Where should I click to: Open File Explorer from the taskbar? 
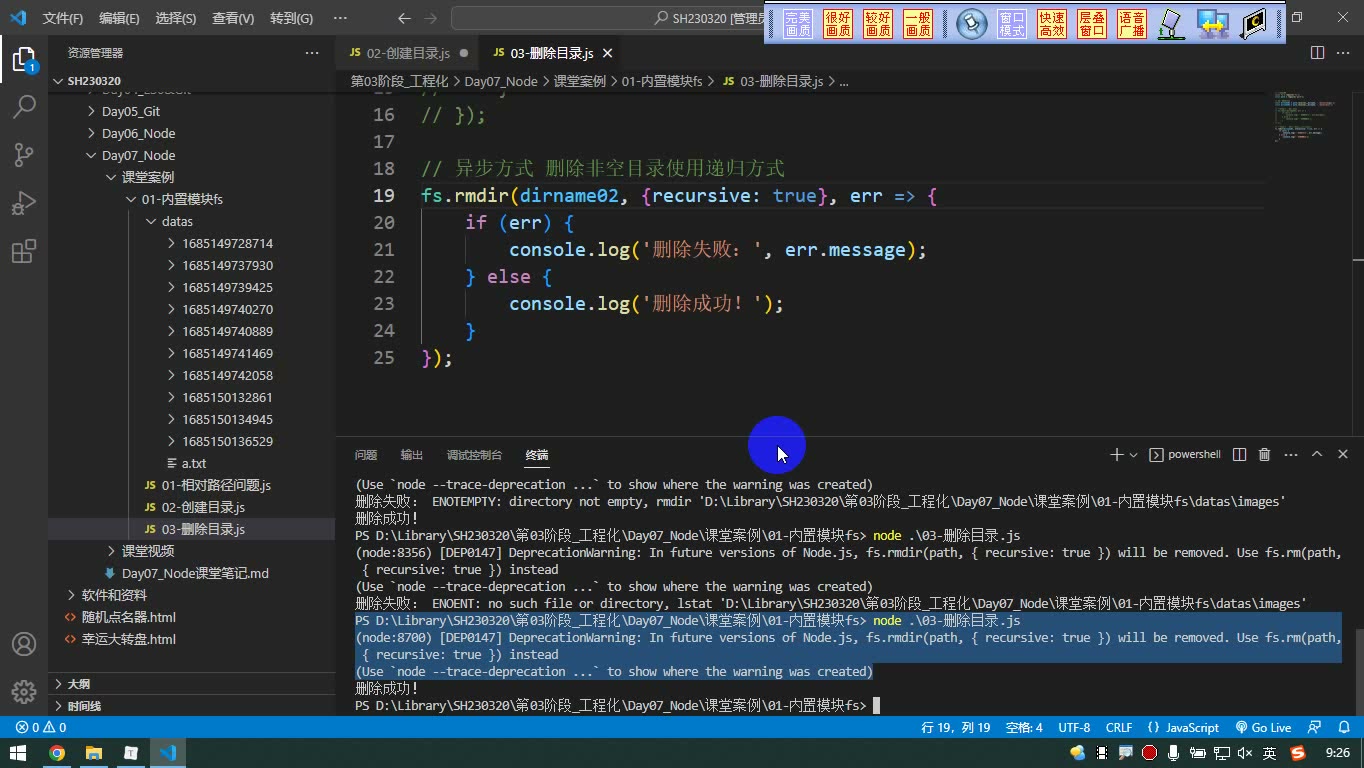pos(94,753)
